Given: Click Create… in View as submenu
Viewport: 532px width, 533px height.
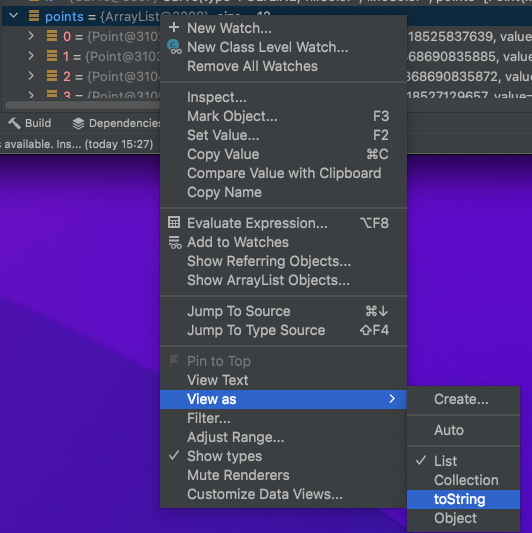Looking at the screenshot, I should pos(463,399).
